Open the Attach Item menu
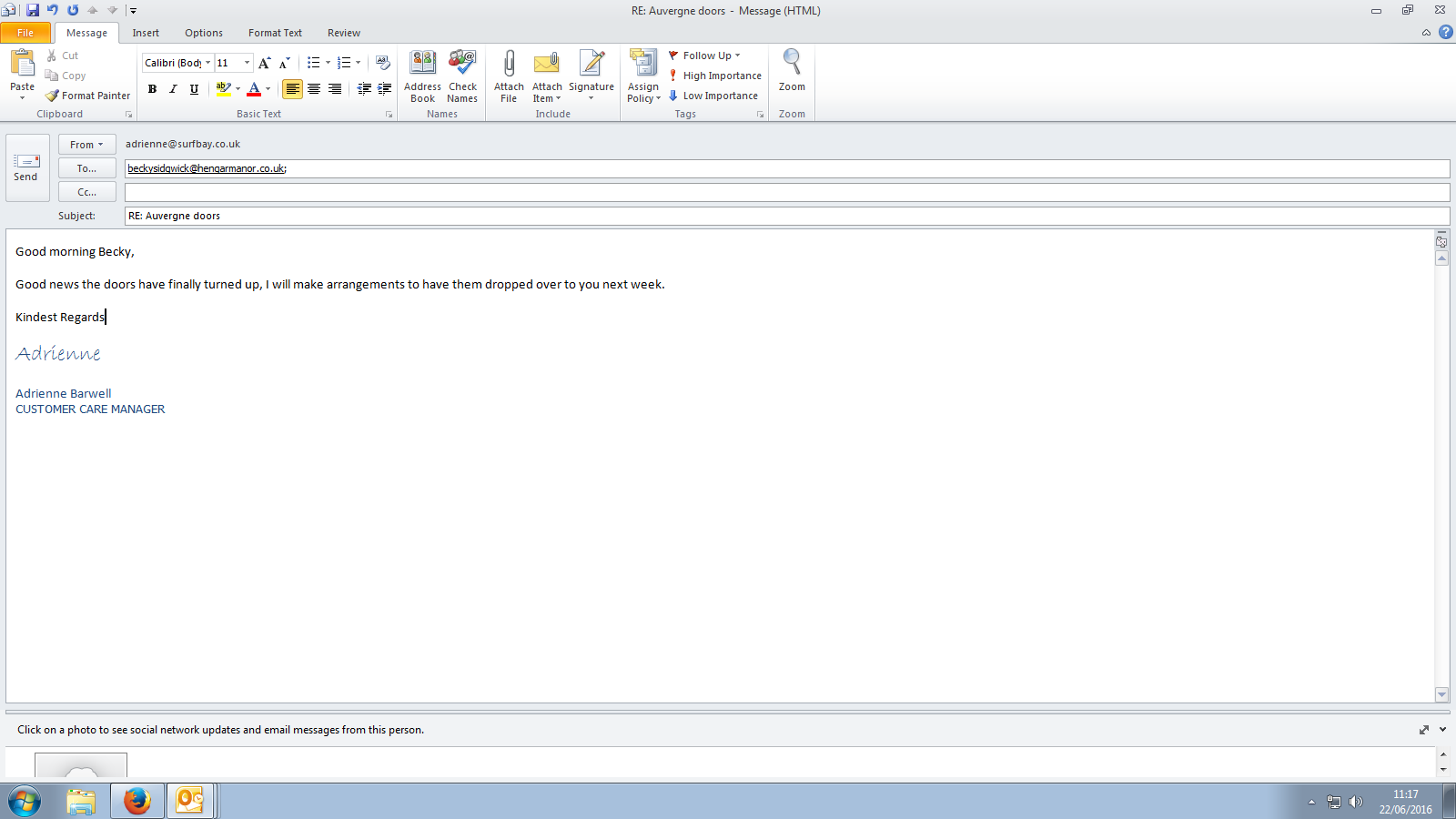Viewport: 1456px width, 819px height. click(547, 76)
